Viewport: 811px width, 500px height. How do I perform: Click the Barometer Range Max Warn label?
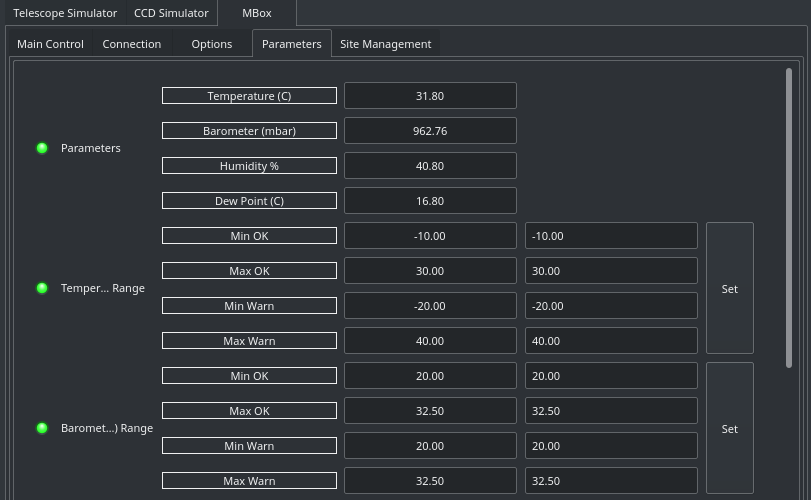point(249,481)
